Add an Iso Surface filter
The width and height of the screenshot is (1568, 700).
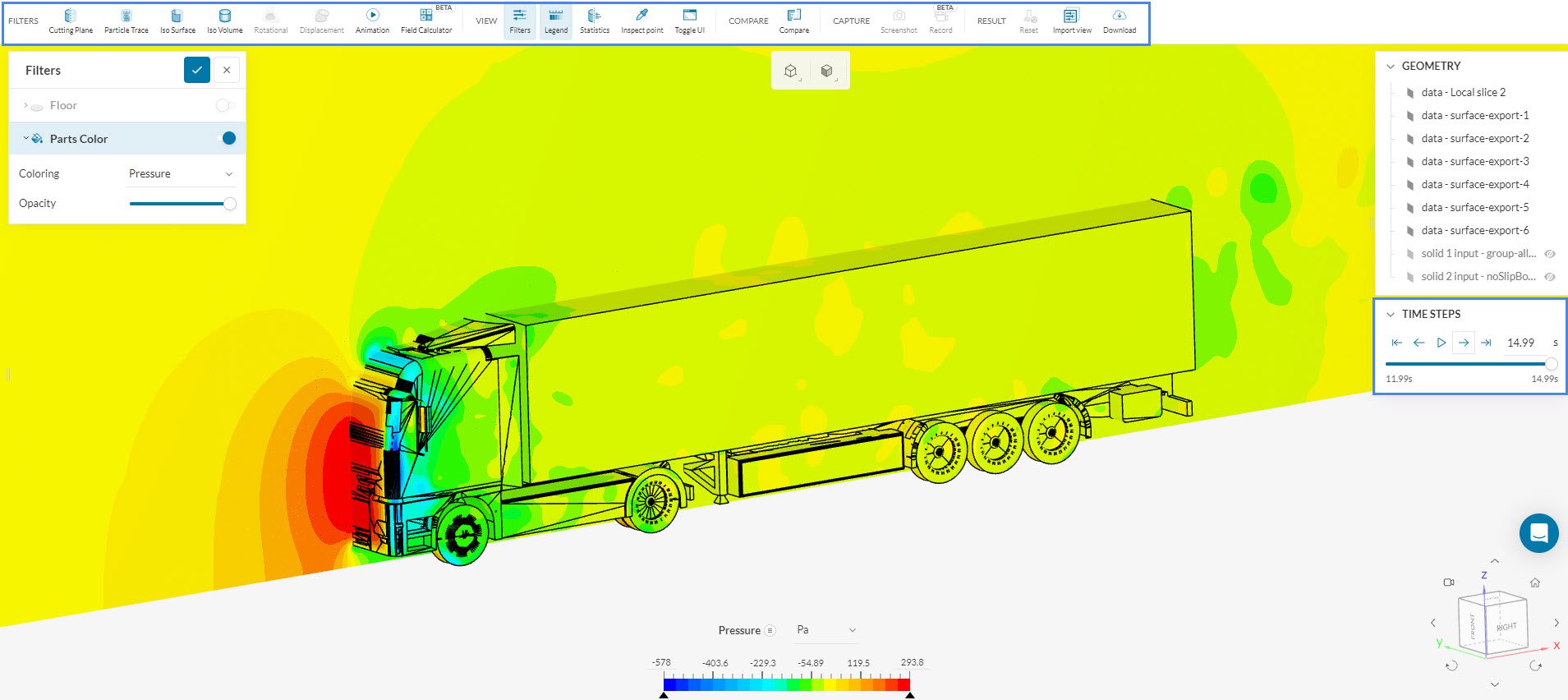[x=177, y=21]
